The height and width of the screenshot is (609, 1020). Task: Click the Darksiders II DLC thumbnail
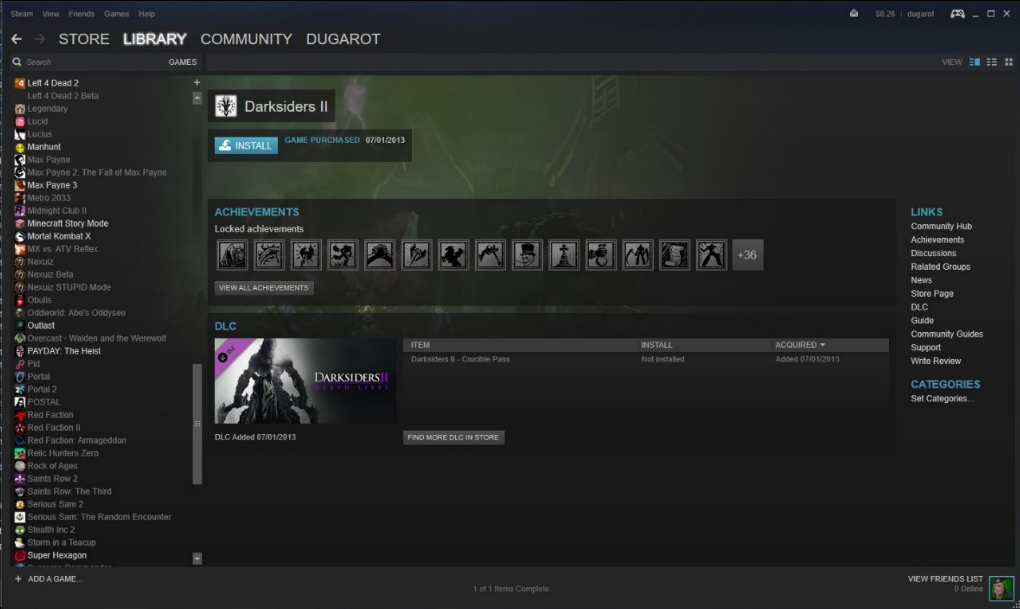(x=305, y=381)
